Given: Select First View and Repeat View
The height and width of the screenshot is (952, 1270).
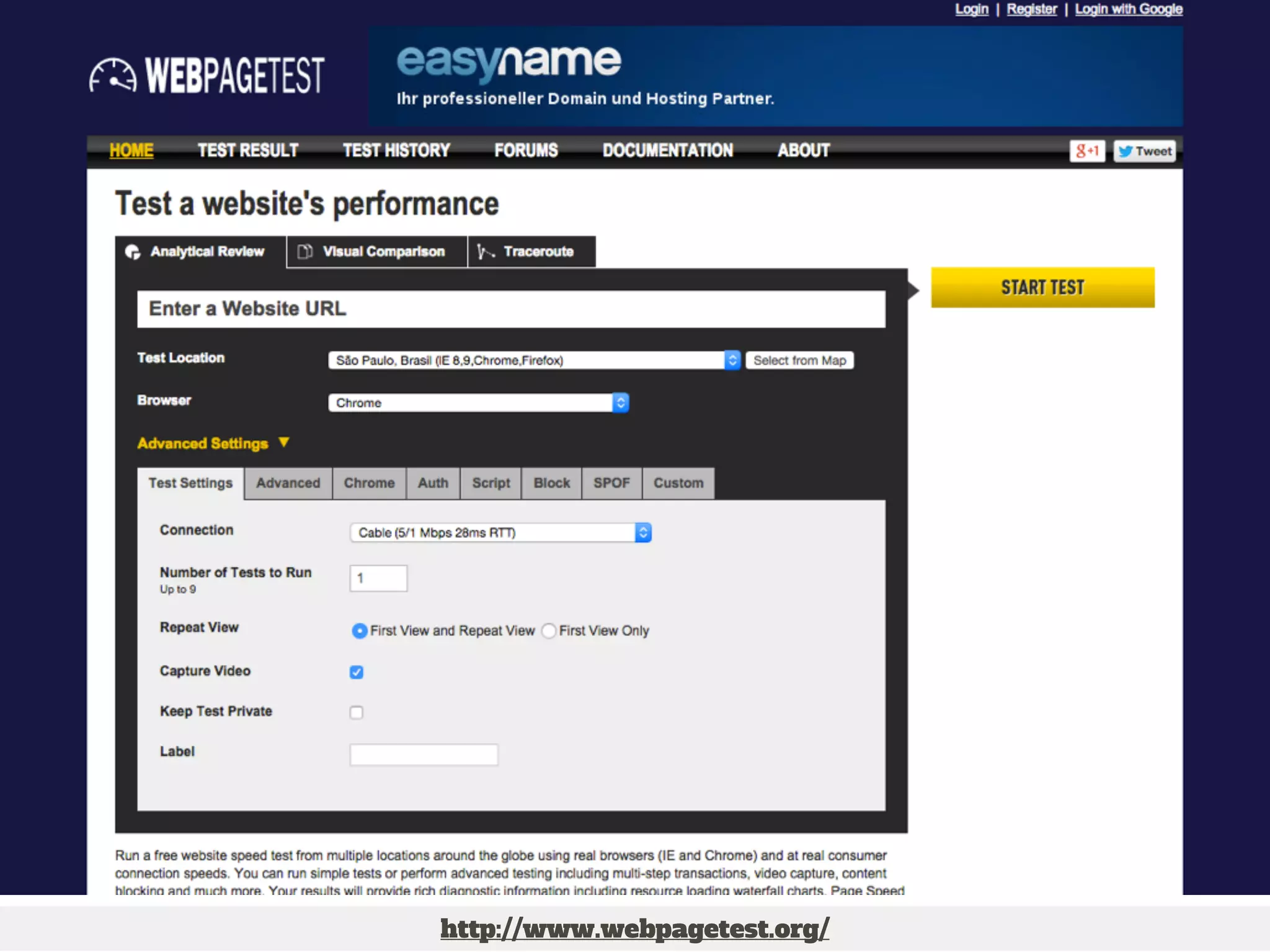Looking at the screenshot, I should 359,631.
